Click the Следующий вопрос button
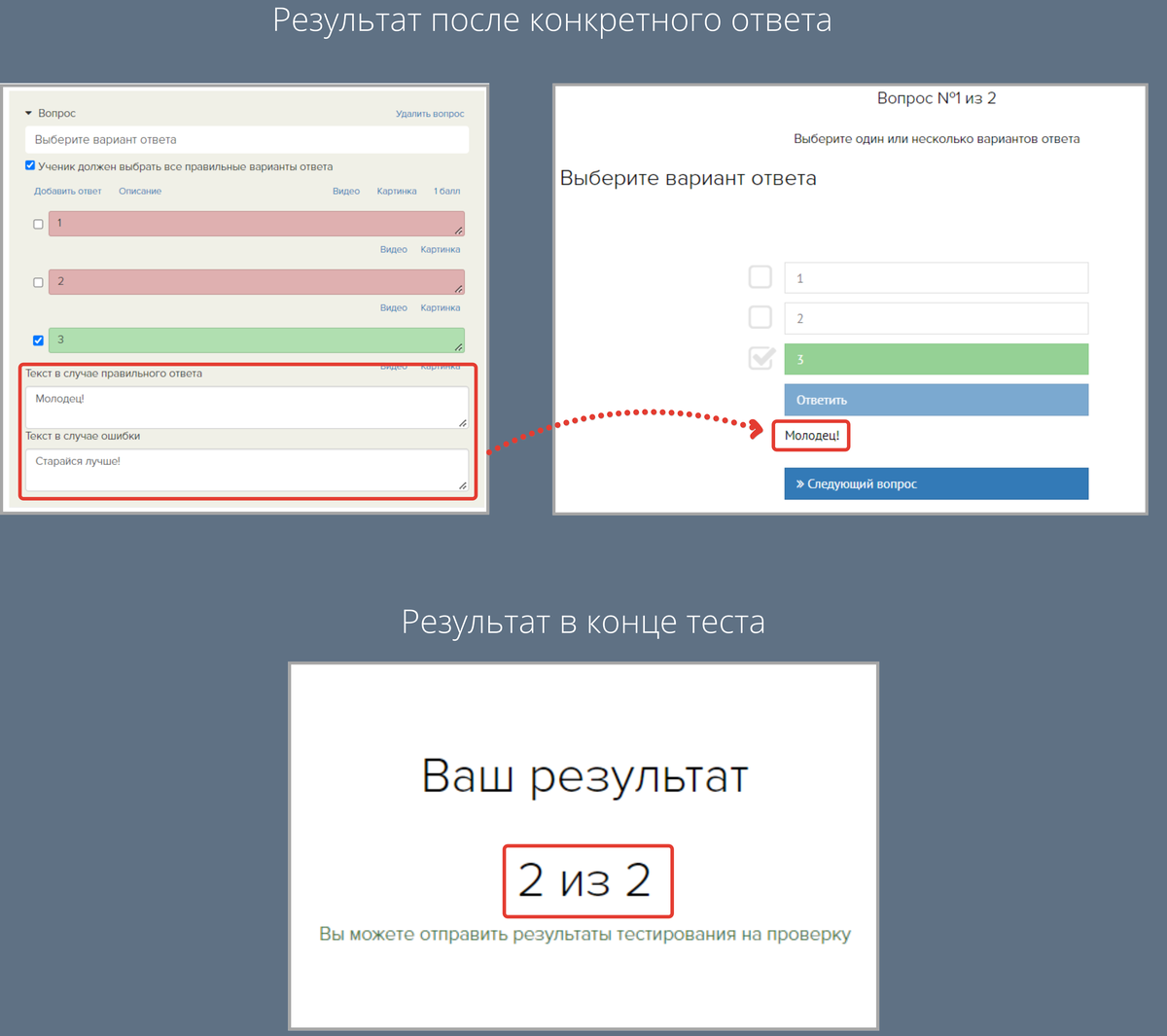The image size is (1167, 1036). click(x=937, y=483)
